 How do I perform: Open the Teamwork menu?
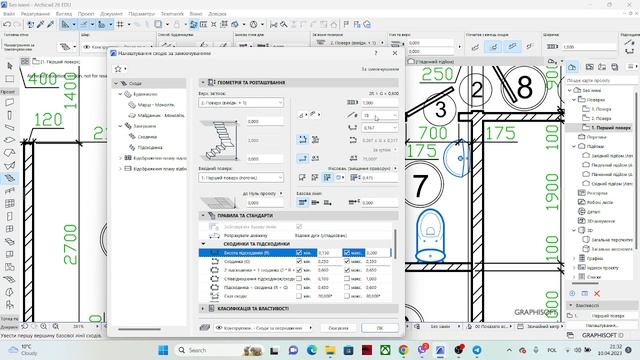pyautogui.click(x=172, y=14)
